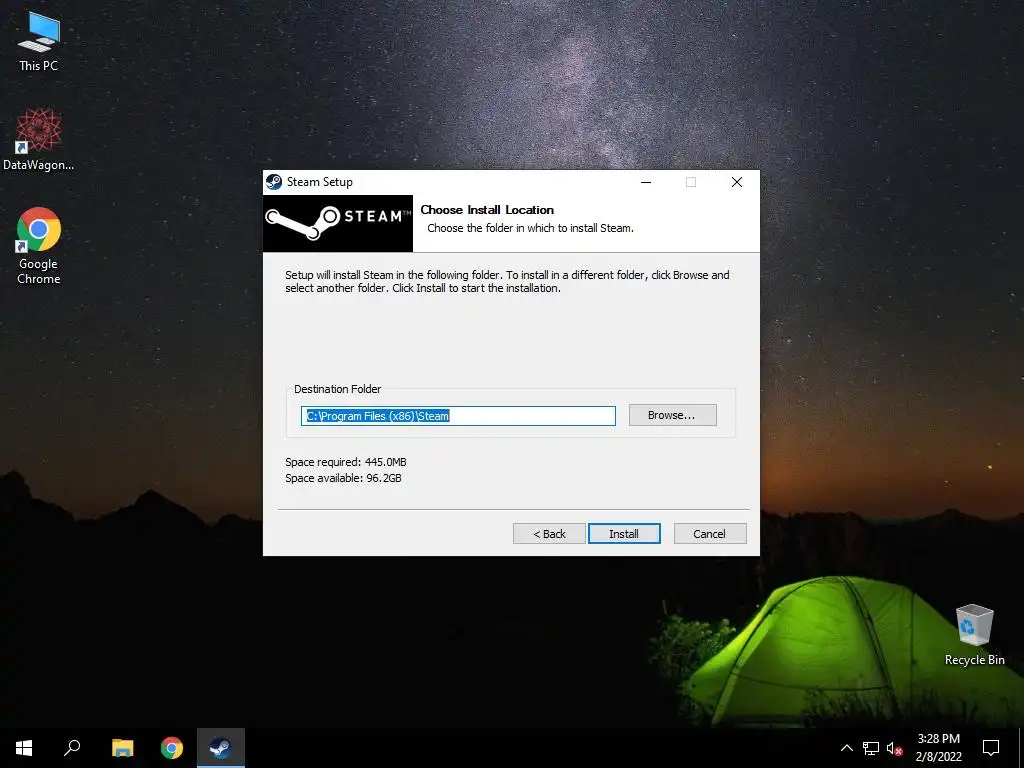Screen dimensions: 1024x768
Task: Click the Install button
Action: click(624, 534)
